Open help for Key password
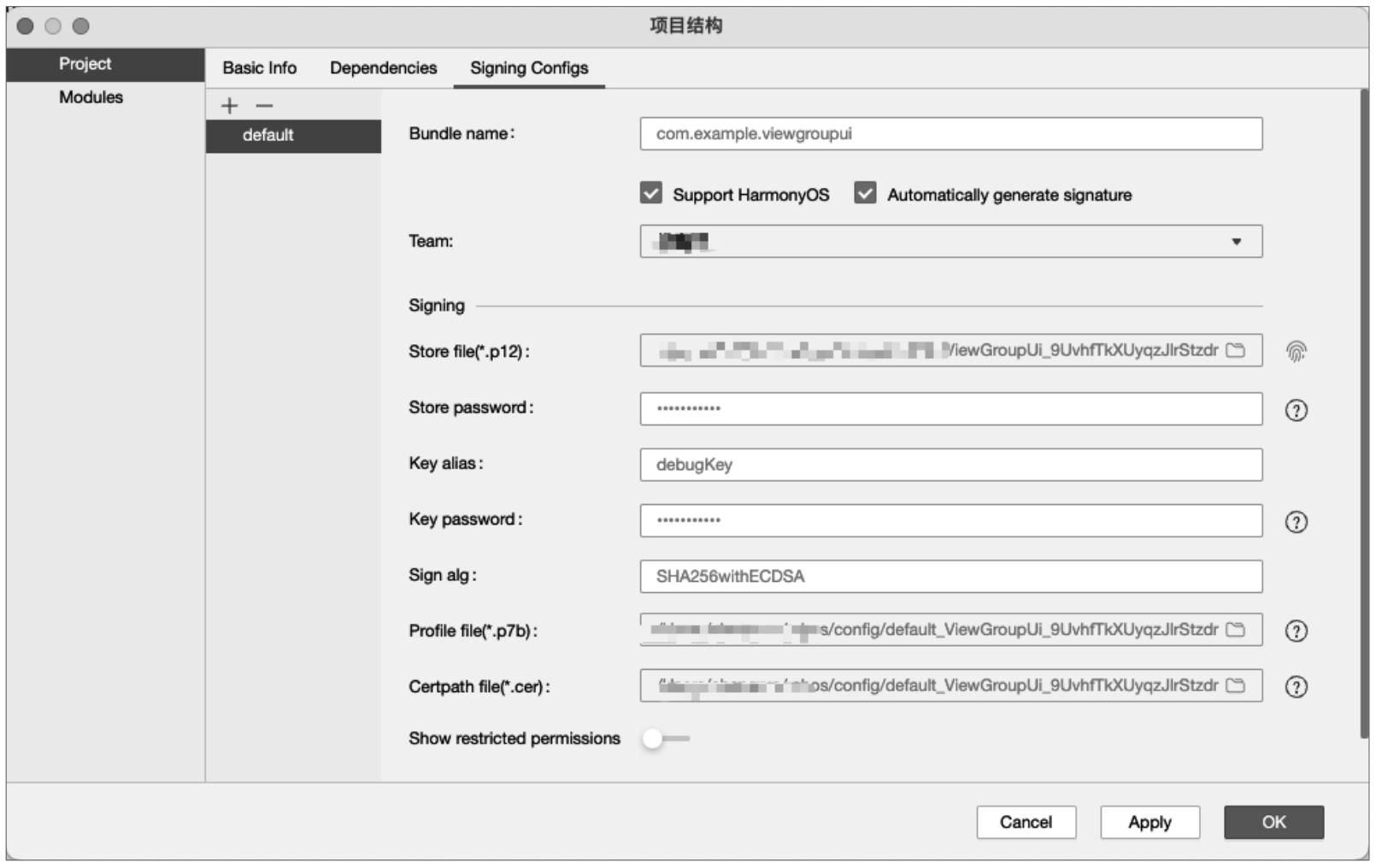This screenshot has height=868, width=1376. pyautogui.click(x=1296, y=522)
